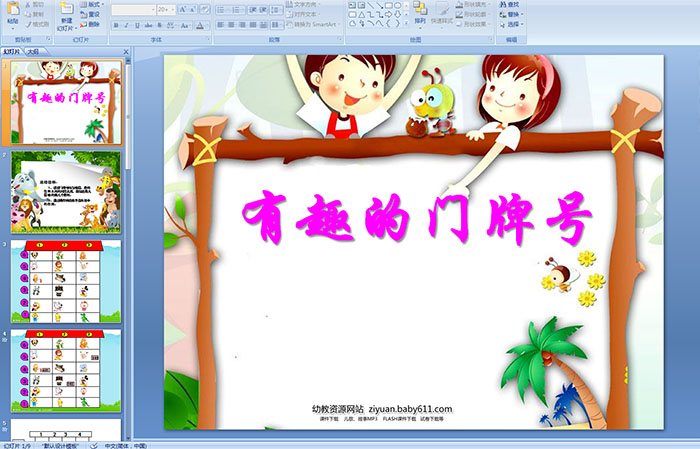The height and width of the screenshot is (449, 700).
Task: Open the Replace (替换) dropdown
Action: [512, 14]
